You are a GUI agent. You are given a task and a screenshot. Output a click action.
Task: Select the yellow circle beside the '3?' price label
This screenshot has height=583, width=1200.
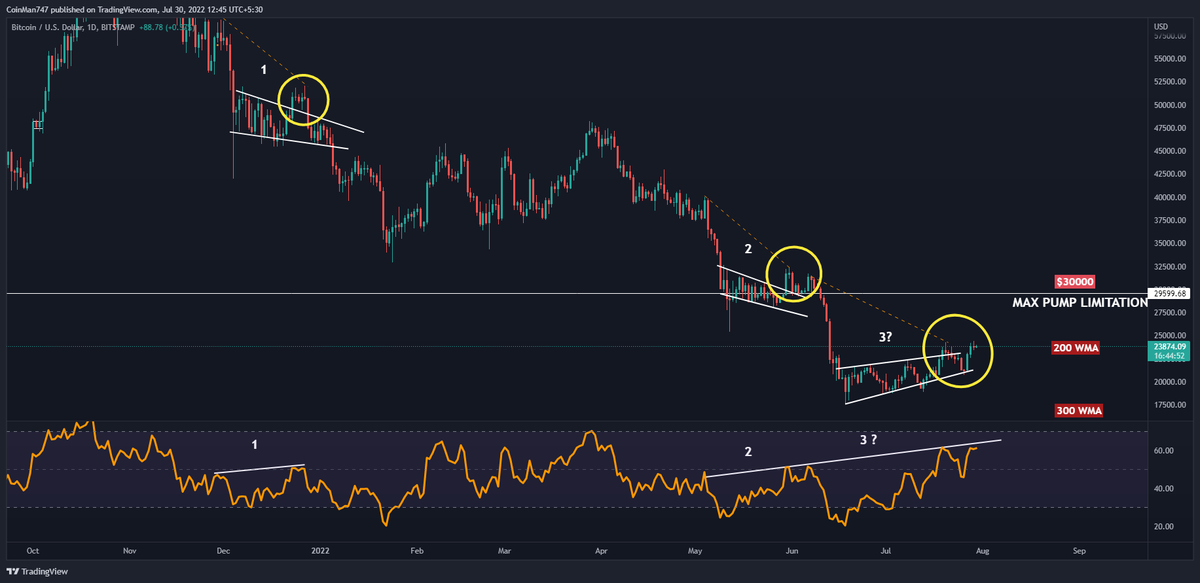(x=958, y=351)
